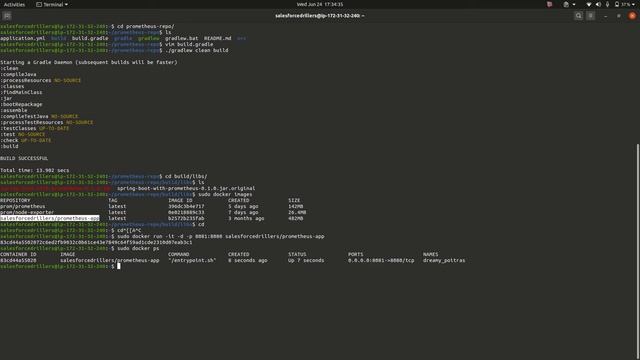Click the microphone icon in tray

coord(607,4)
